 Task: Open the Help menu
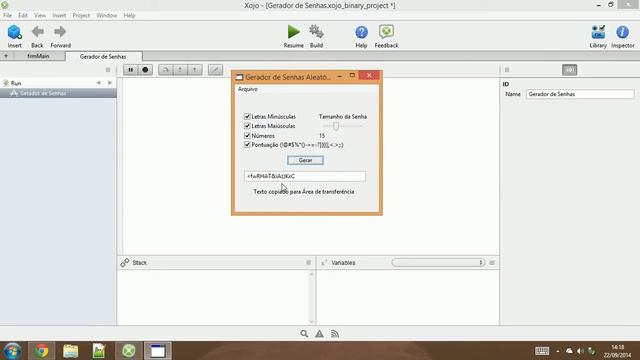coord(129,16)
